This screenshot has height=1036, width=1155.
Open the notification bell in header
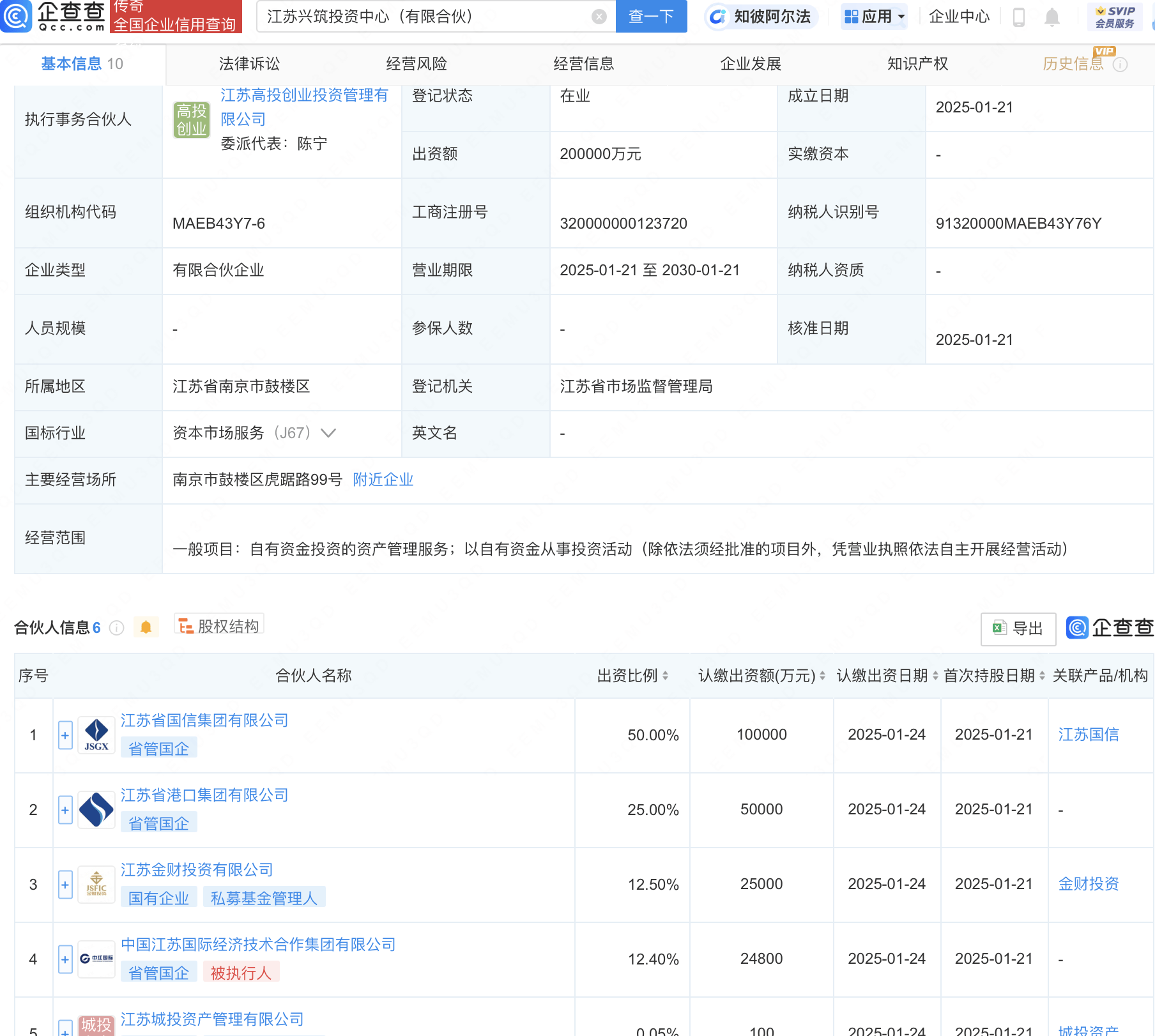point(1052,17)
